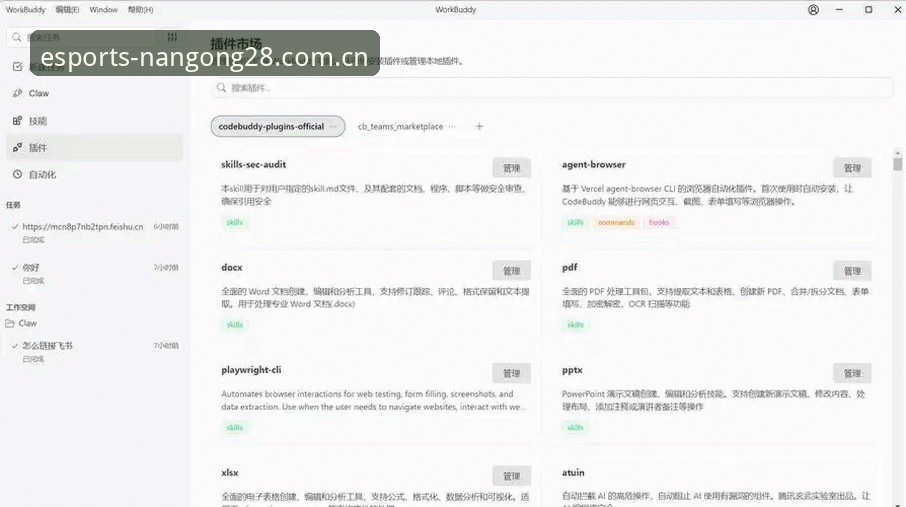The width and height of the screenshot is (906, 507).
Task: Click the sidebar search magnifier icon
Action: pyautogui.click(x=17, y=37)
